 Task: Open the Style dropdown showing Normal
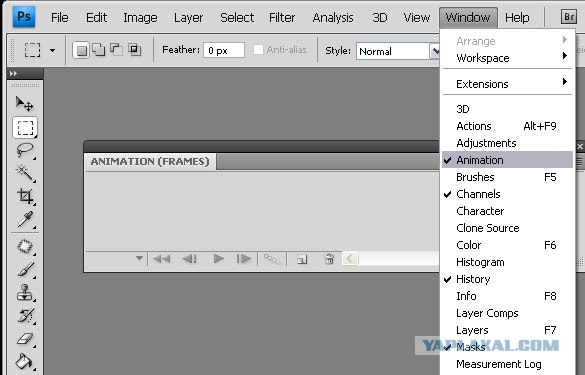pos(398,51)
